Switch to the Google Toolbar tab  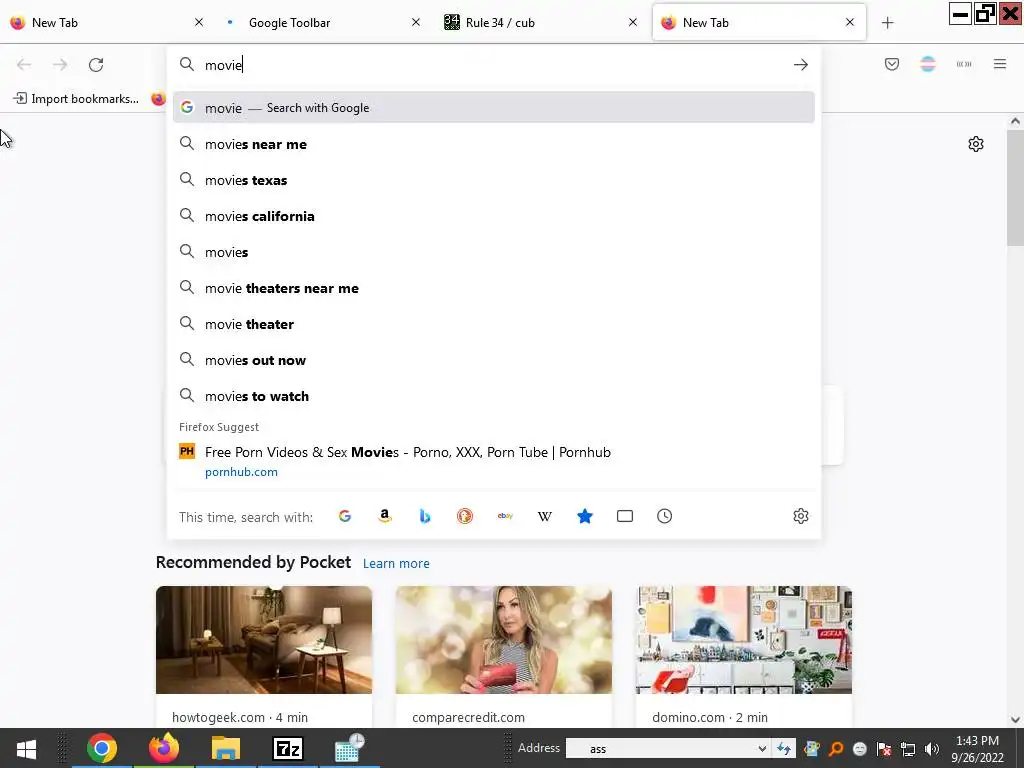pyautogui.click(x=325, y=23)
